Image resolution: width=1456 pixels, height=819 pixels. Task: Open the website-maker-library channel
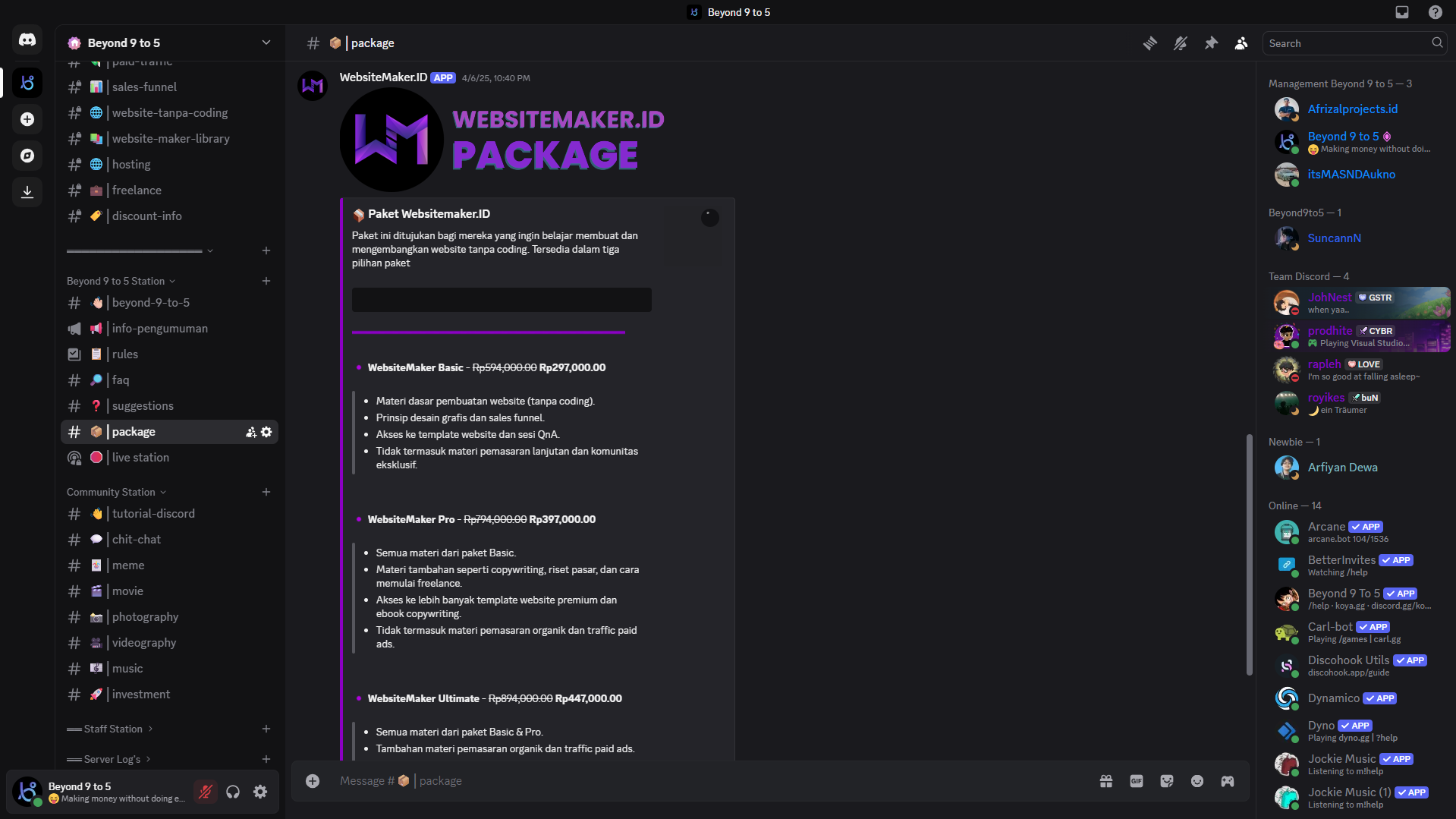click(x=169, y=139)
